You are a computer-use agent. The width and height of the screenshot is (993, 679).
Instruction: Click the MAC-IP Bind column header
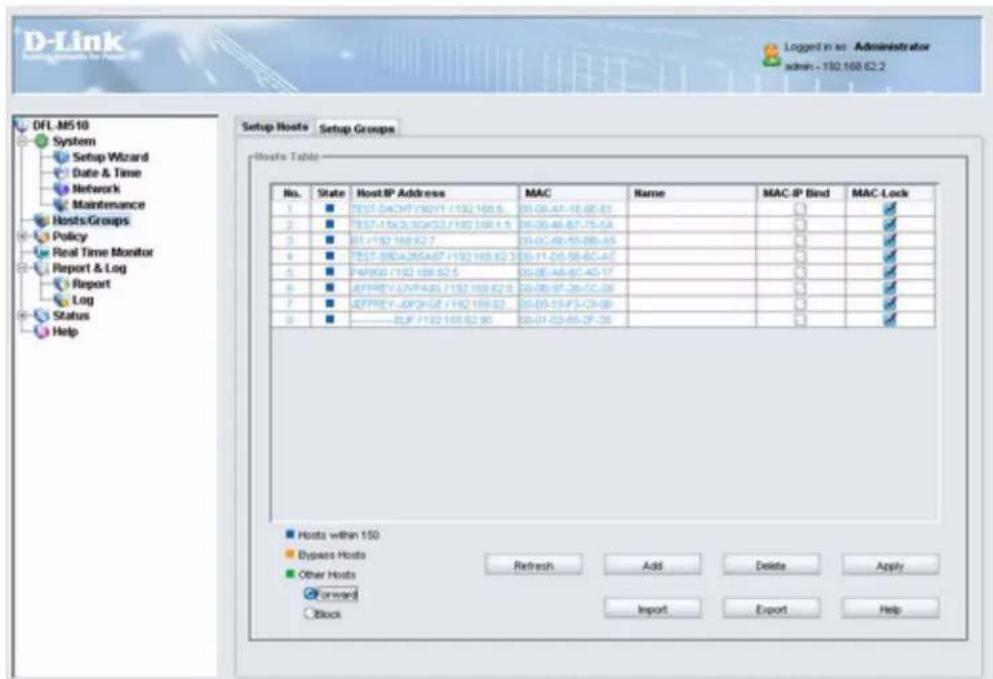coord(801,193)
